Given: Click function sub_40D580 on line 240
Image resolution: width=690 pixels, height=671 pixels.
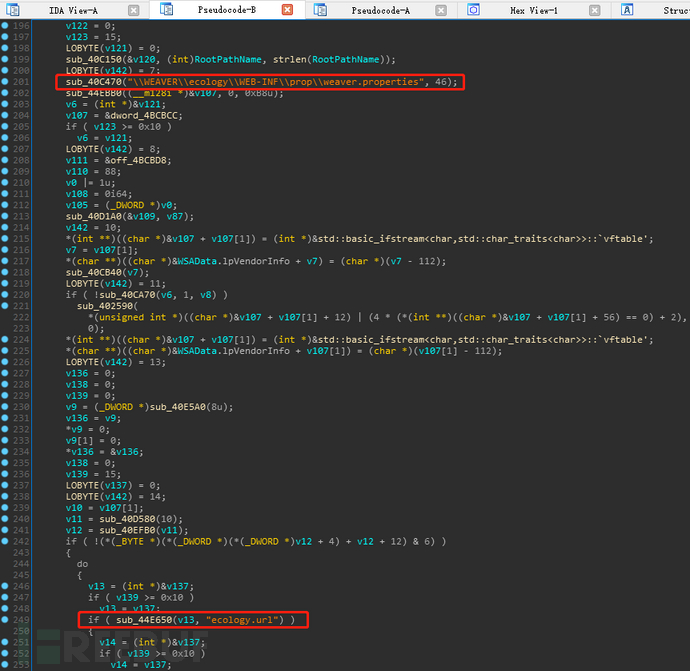Looking at the screenshot, I should click(x=128, y=519).
